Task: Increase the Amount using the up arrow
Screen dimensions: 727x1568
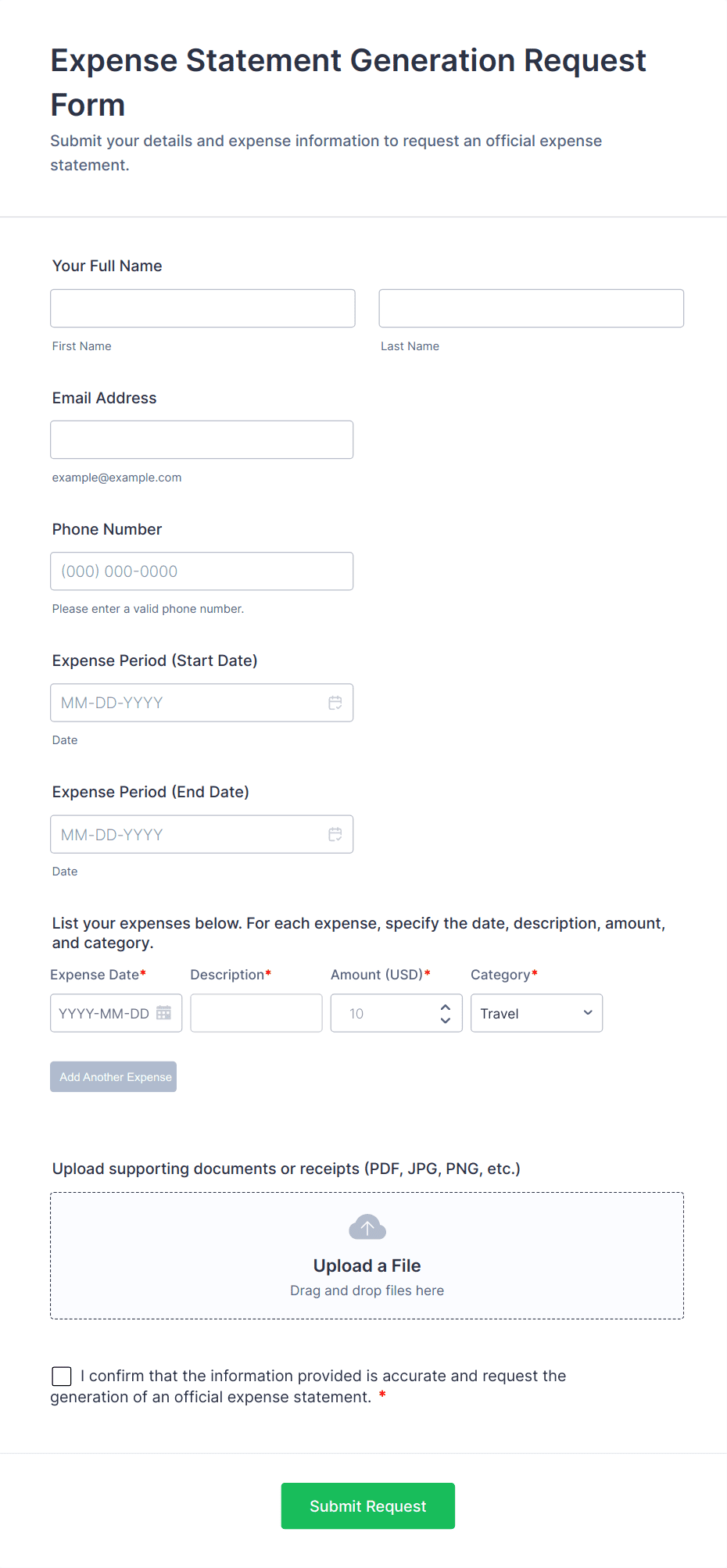Action: [445, 1006]
